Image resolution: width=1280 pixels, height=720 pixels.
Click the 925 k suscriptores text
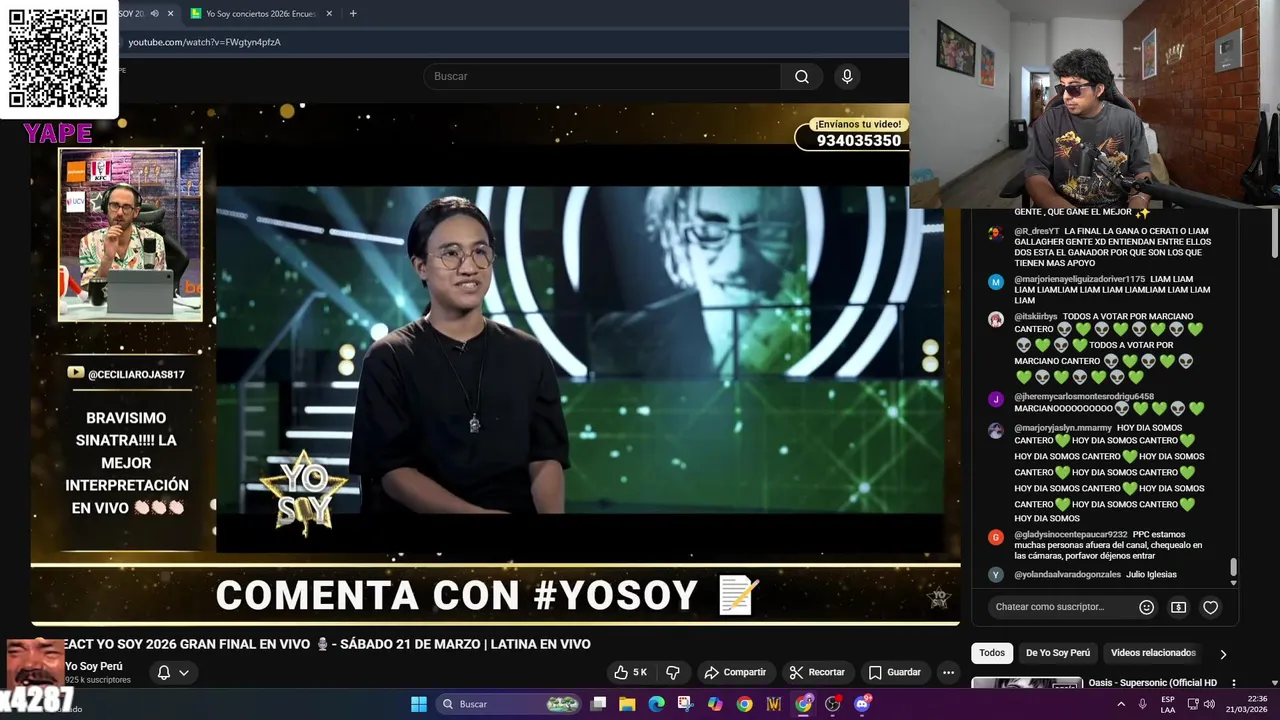click(98, 680)
